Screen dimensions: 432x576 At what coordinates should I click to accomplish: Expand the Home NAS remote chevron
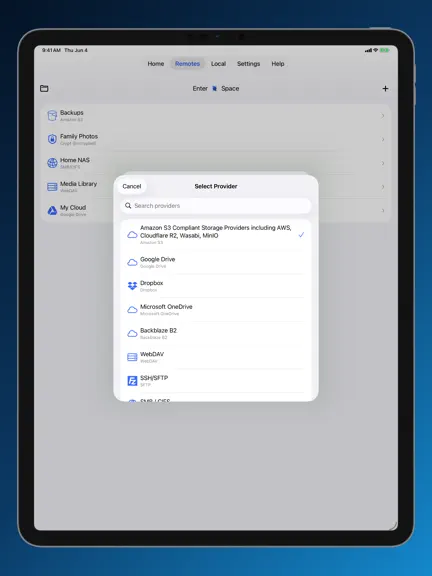coord(383,163)
